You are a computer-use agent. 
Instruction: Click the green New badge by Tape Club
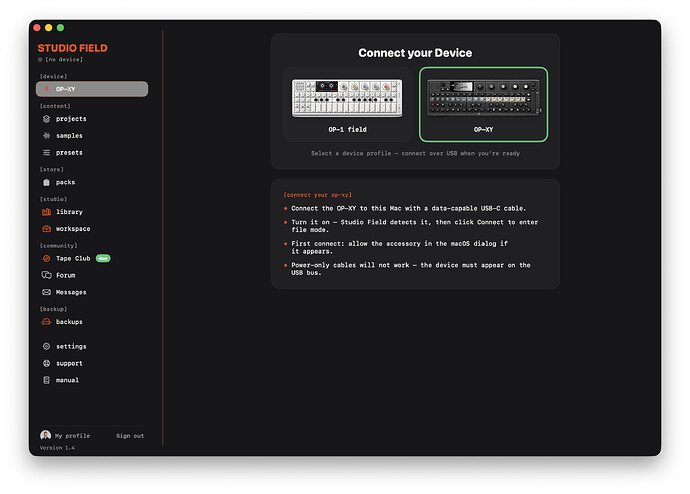tap(103, 259)
